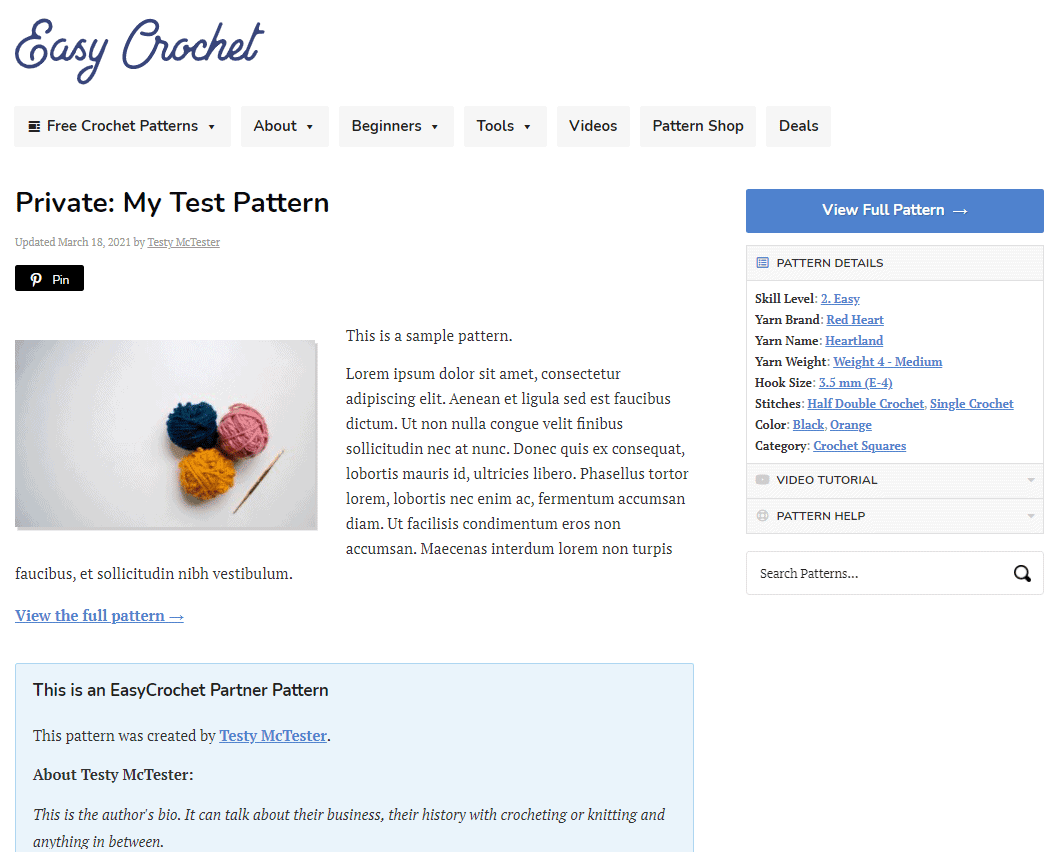Image resolution: width=1061 pixels, height=852 pixels.
Task: Open the Half Double Crochet stitch link
Action: click(x=865, y=404)
